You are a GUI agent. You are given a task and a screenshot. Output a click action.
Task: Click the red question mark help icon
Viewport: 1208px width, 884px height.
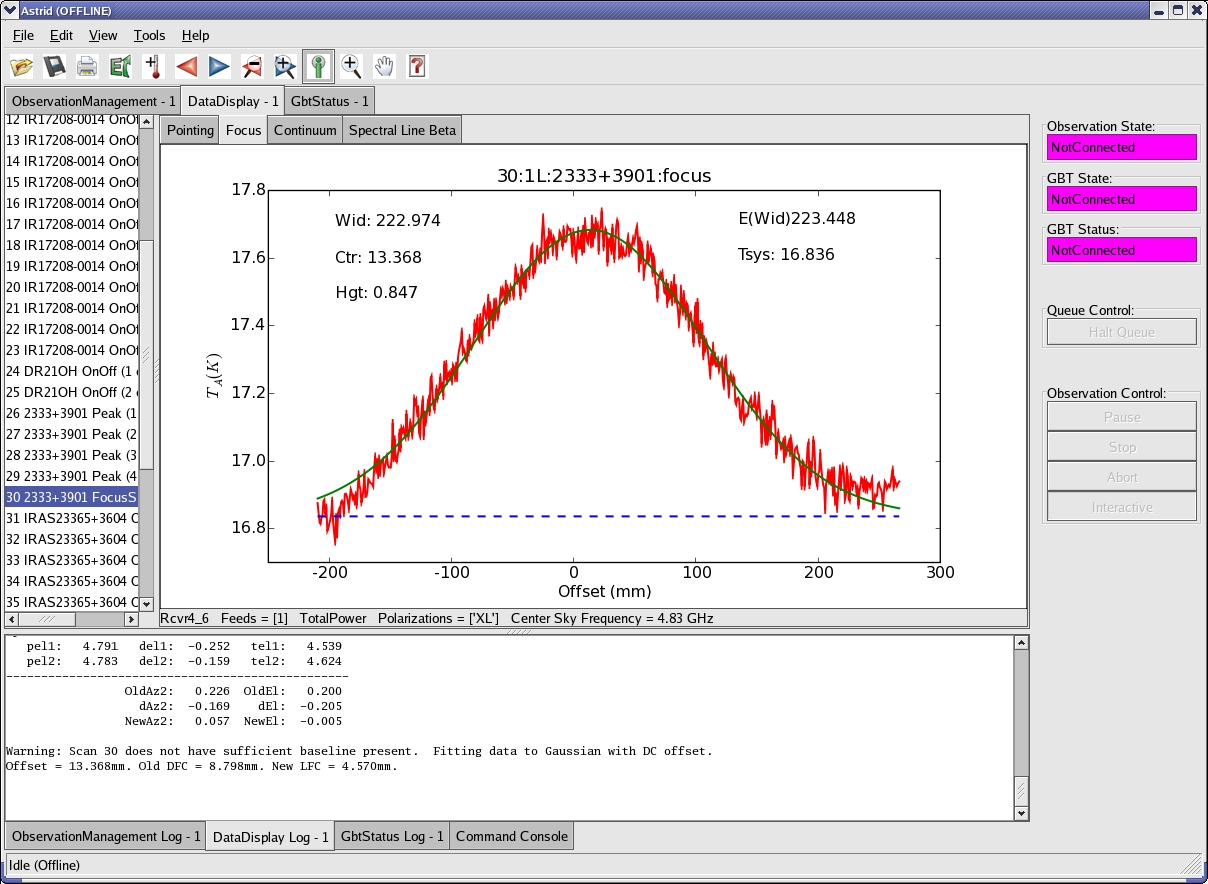pos(417,67)
